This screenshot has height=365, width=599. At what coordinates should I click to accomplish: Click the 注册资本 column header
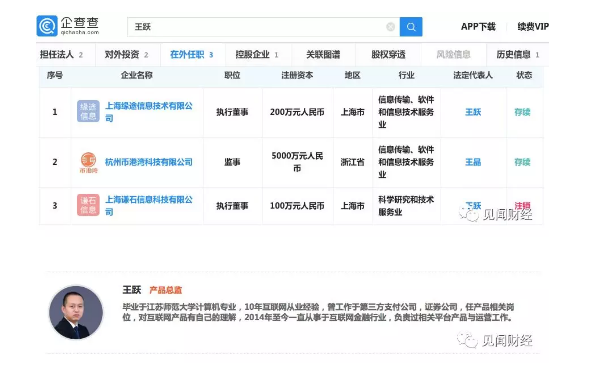(x=297, y=75)
